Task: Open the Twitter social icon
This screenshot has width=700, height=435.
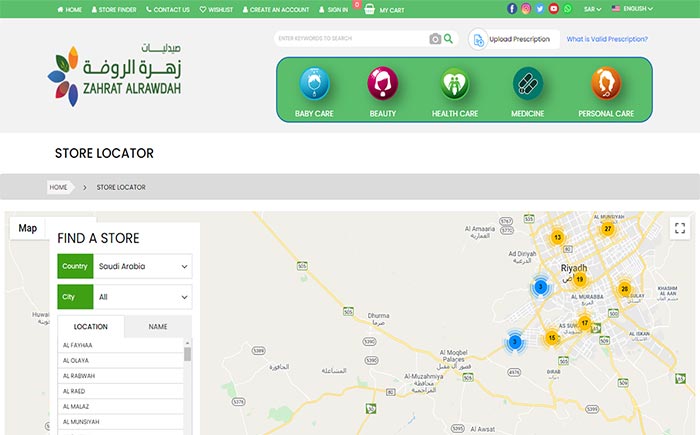Action: pyautogui.click(x=540, y=8)
